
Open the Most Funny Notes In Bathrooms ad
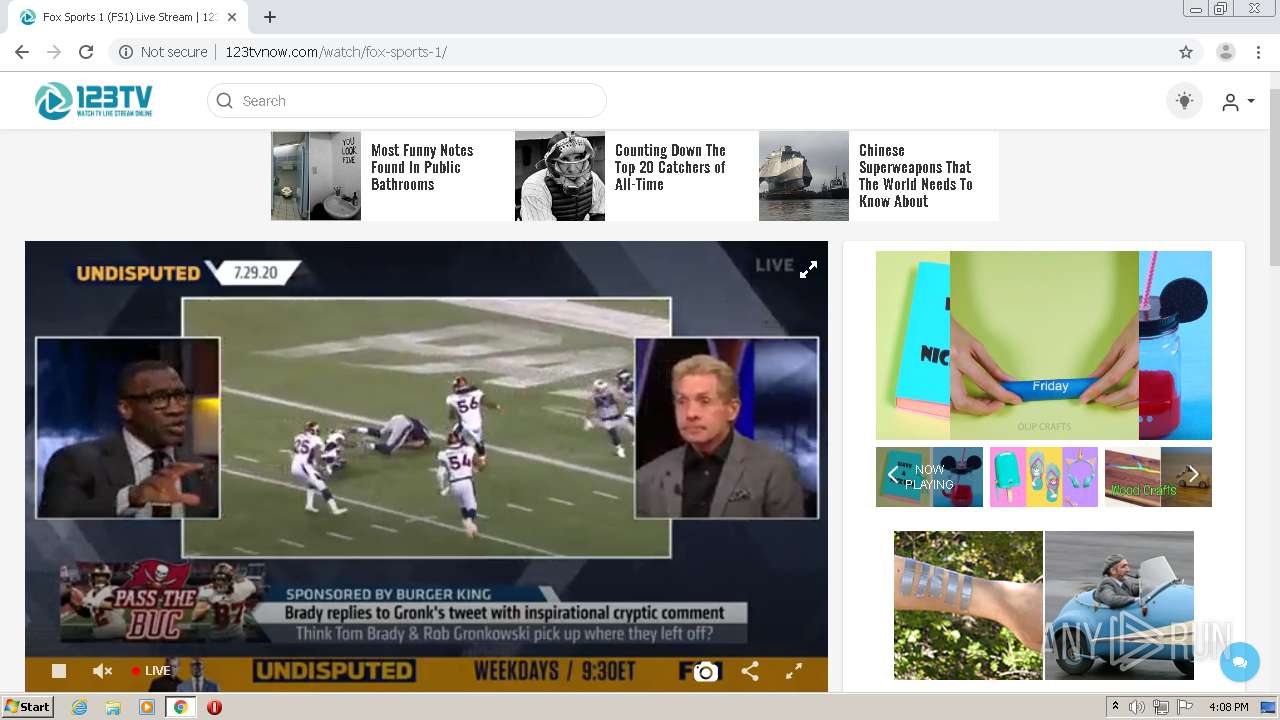tap(422, 167)
